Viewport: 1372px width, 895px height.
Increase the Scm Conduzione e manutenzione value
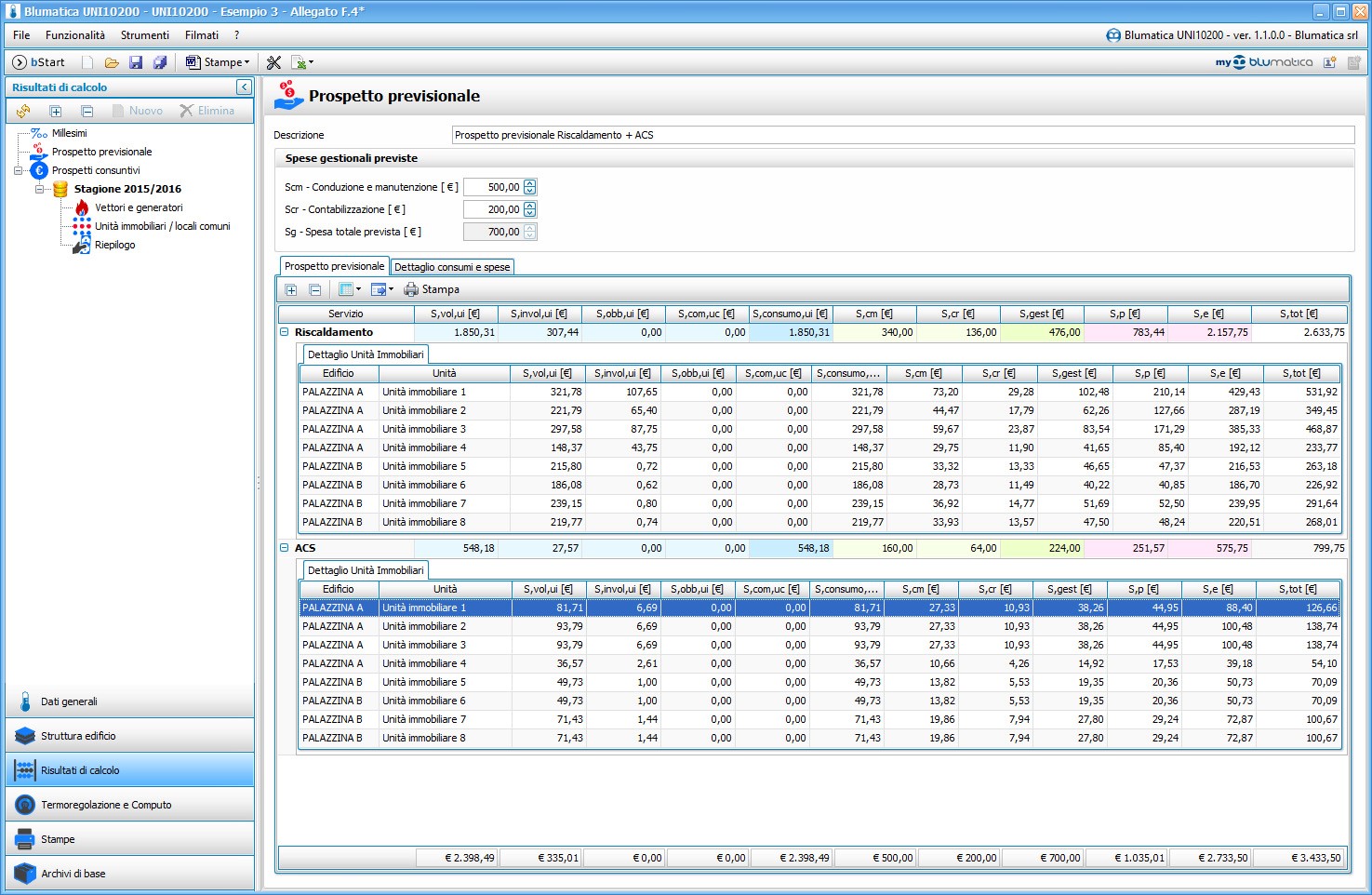530,183
